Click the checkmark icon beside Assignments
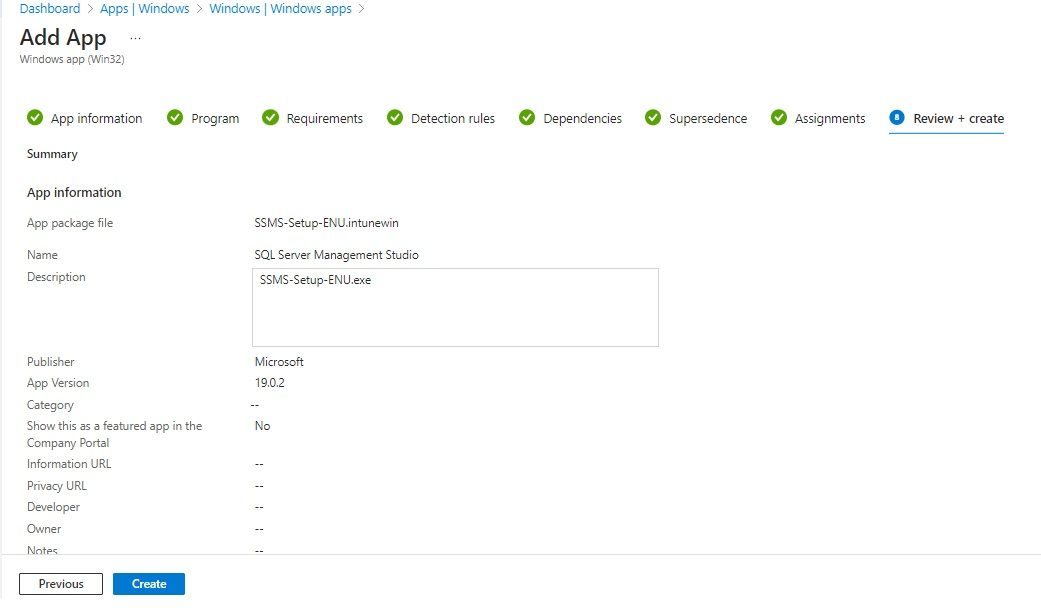 [779, 118]
